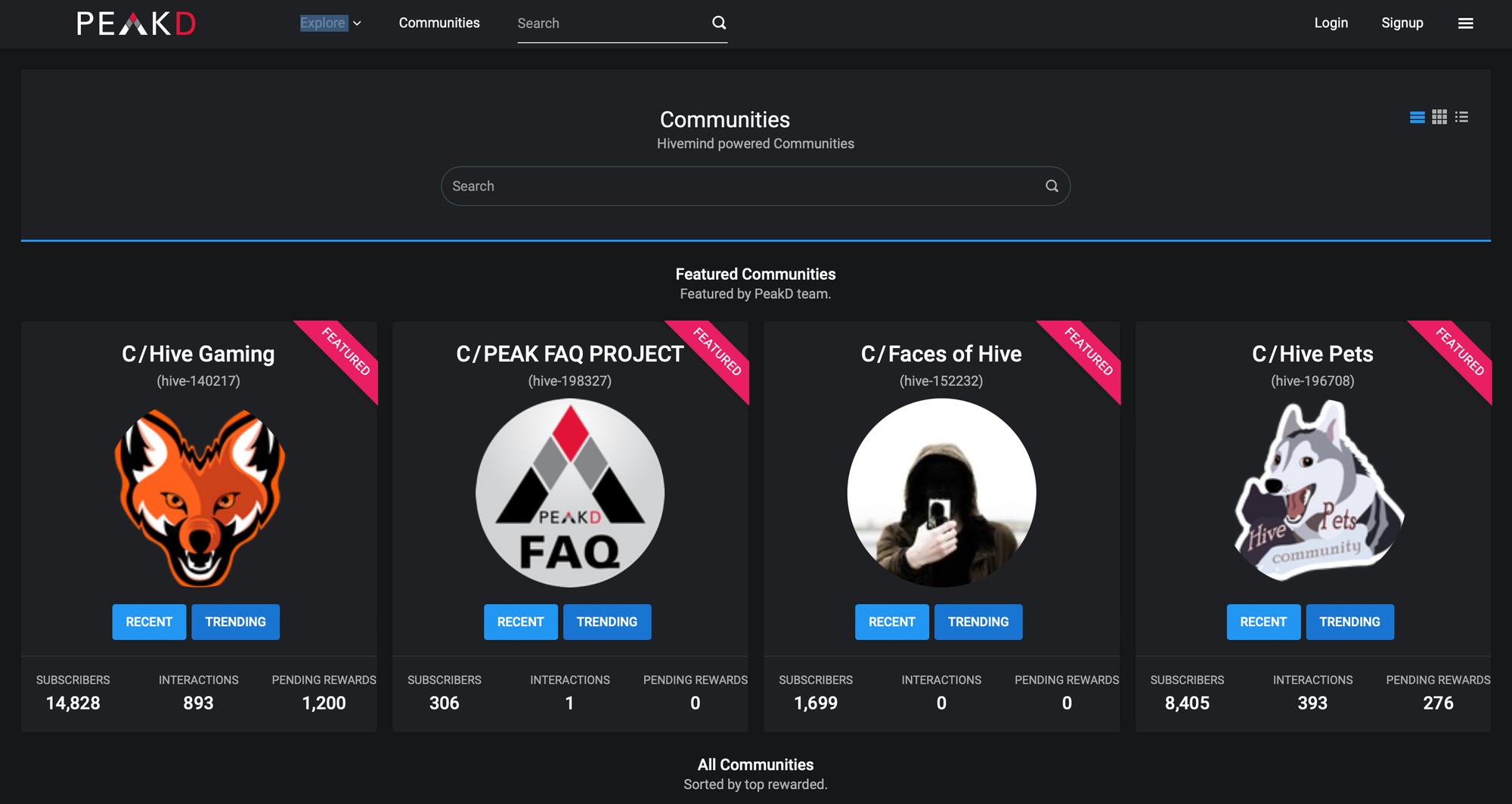Click the Featured Communities heading

click(755, 275)
